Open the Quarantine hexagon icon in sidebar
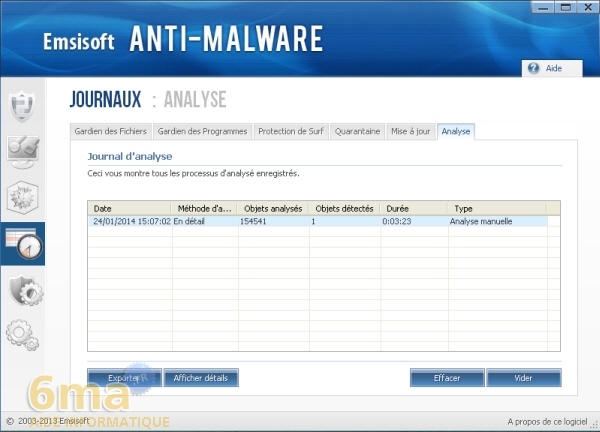 coord(23,197)
